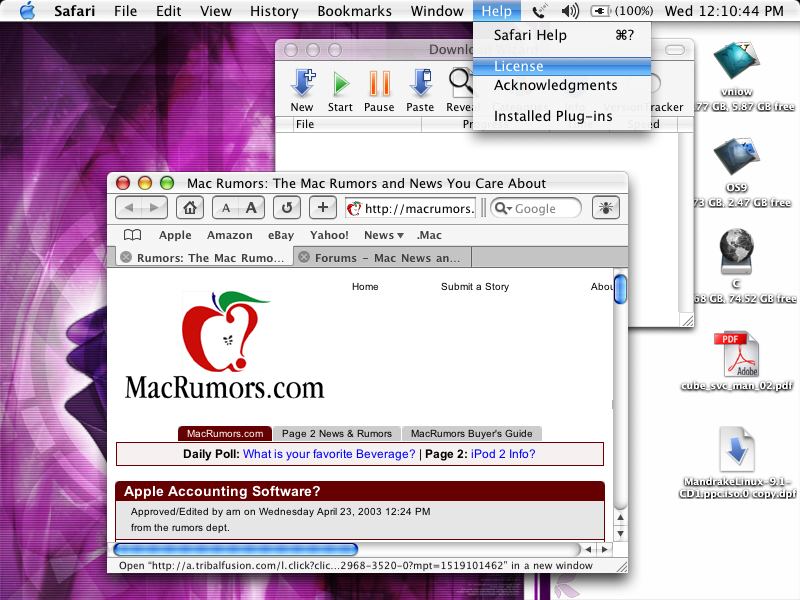This screenshot has width=800, height=600.
Task: Open the eBay bookmark
Action: (281, 235)
